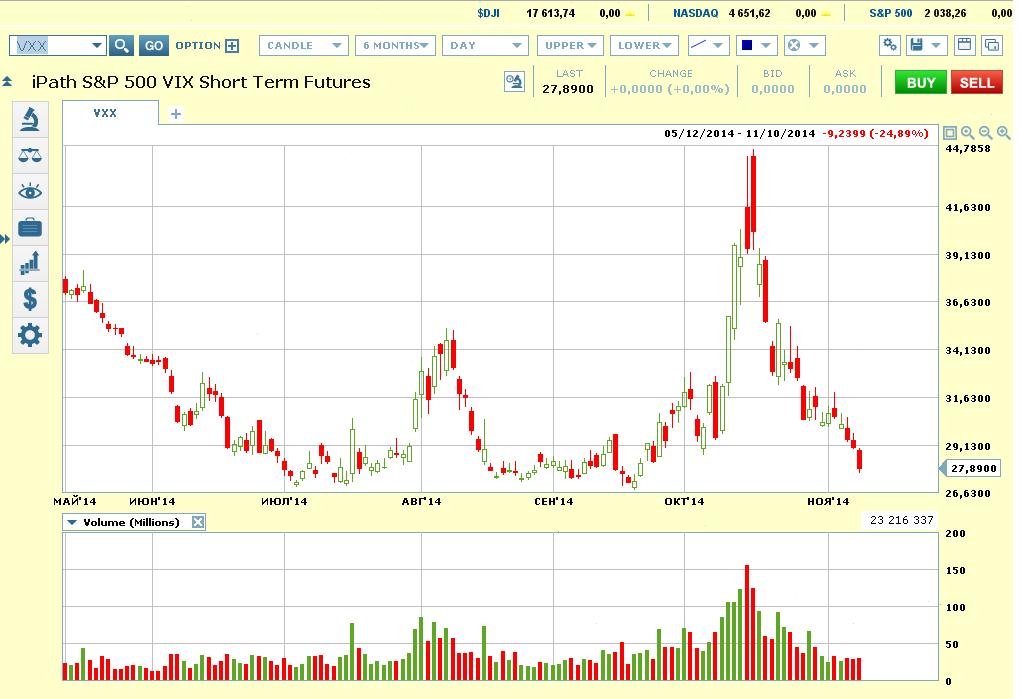This screenshot has height=699, width=1021.
Task: Toggle the eye watchlist icon in sidebar
Action: [x=30, y=191]
